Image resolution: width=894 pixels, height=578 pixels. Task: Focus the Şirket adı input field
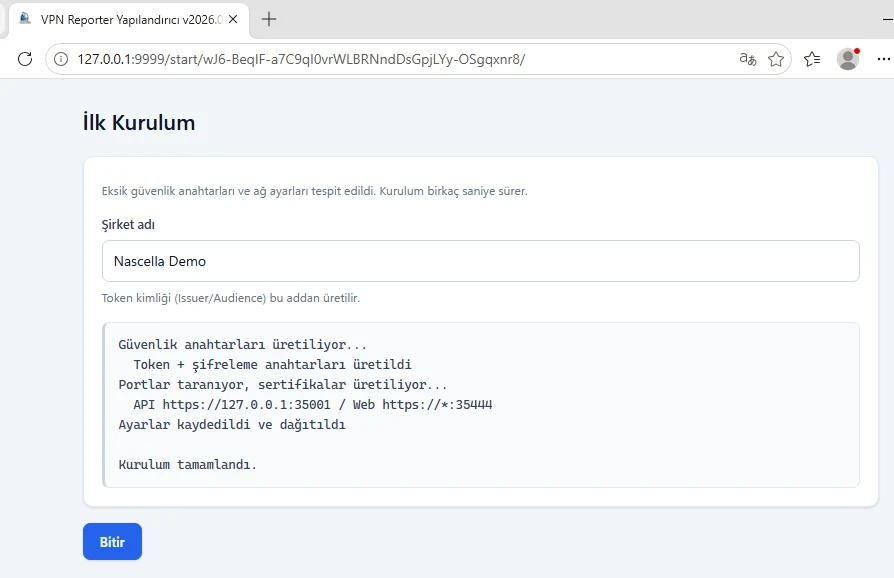(x=481, y=261)
